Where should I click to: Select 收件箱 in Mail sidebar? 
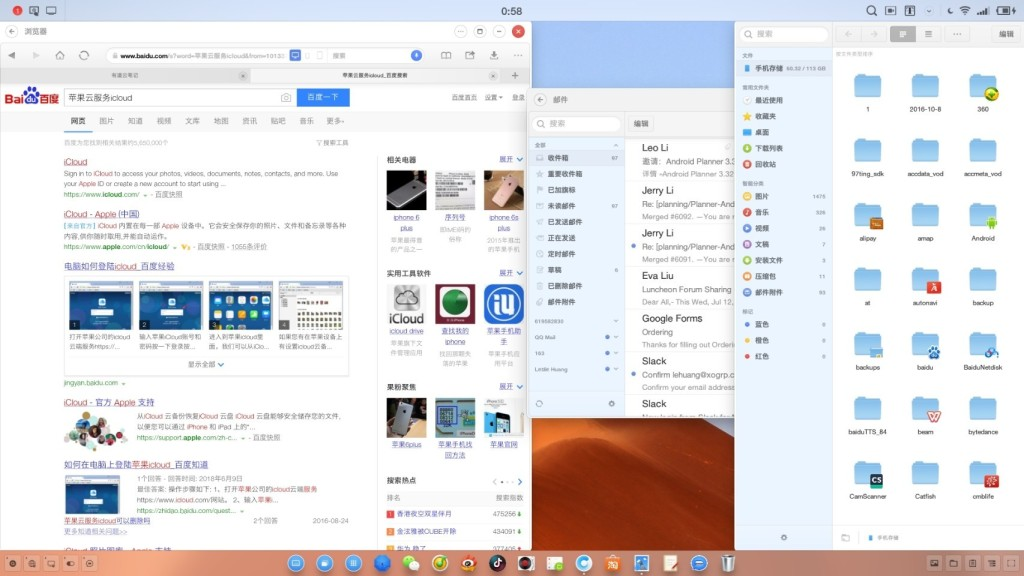click(577, 158)
